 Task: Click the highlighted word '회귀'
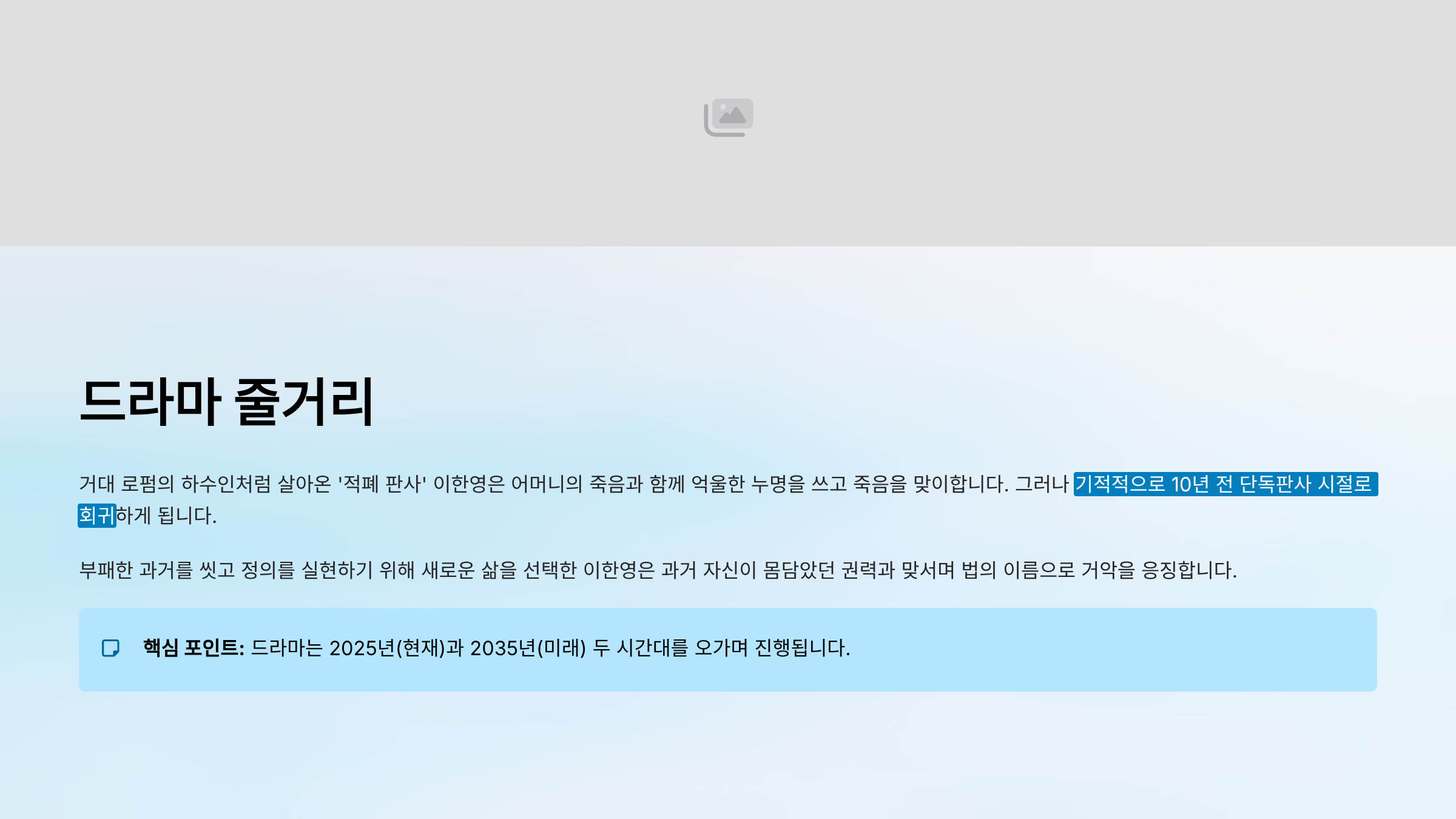[x=96, y=516]
